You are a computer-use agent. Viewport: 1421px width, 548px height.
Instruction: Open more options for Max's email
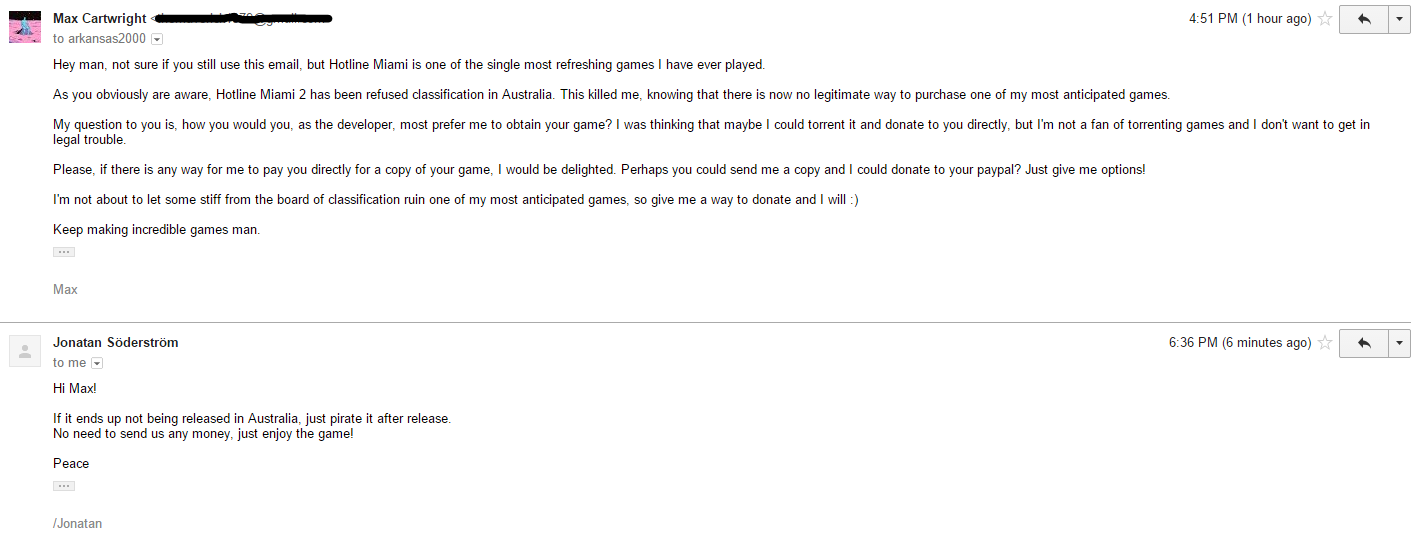[1400, 19]
